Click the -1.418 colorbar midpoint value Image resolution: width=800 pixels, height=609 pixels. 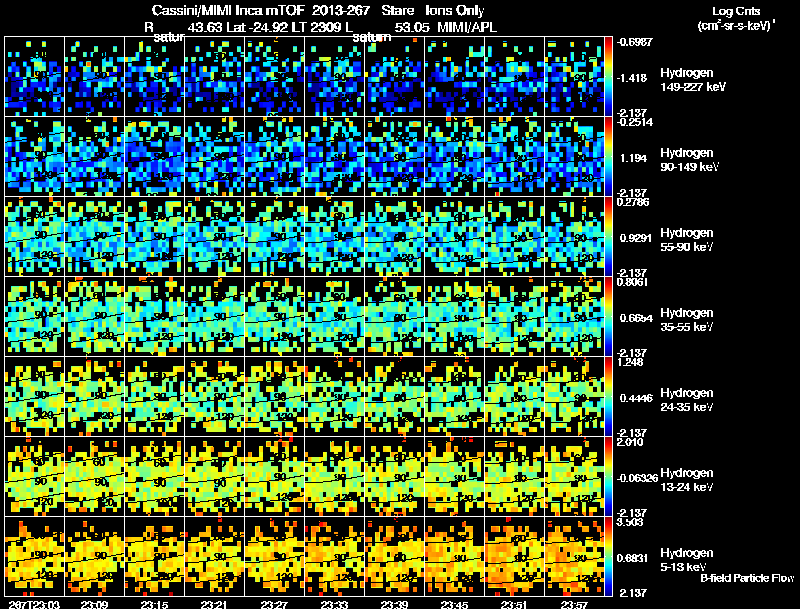(x=632, y=78)
